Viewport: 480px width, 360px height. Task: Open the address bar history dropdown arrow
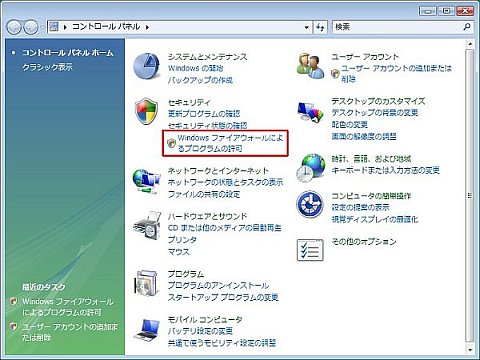(307, 27)
